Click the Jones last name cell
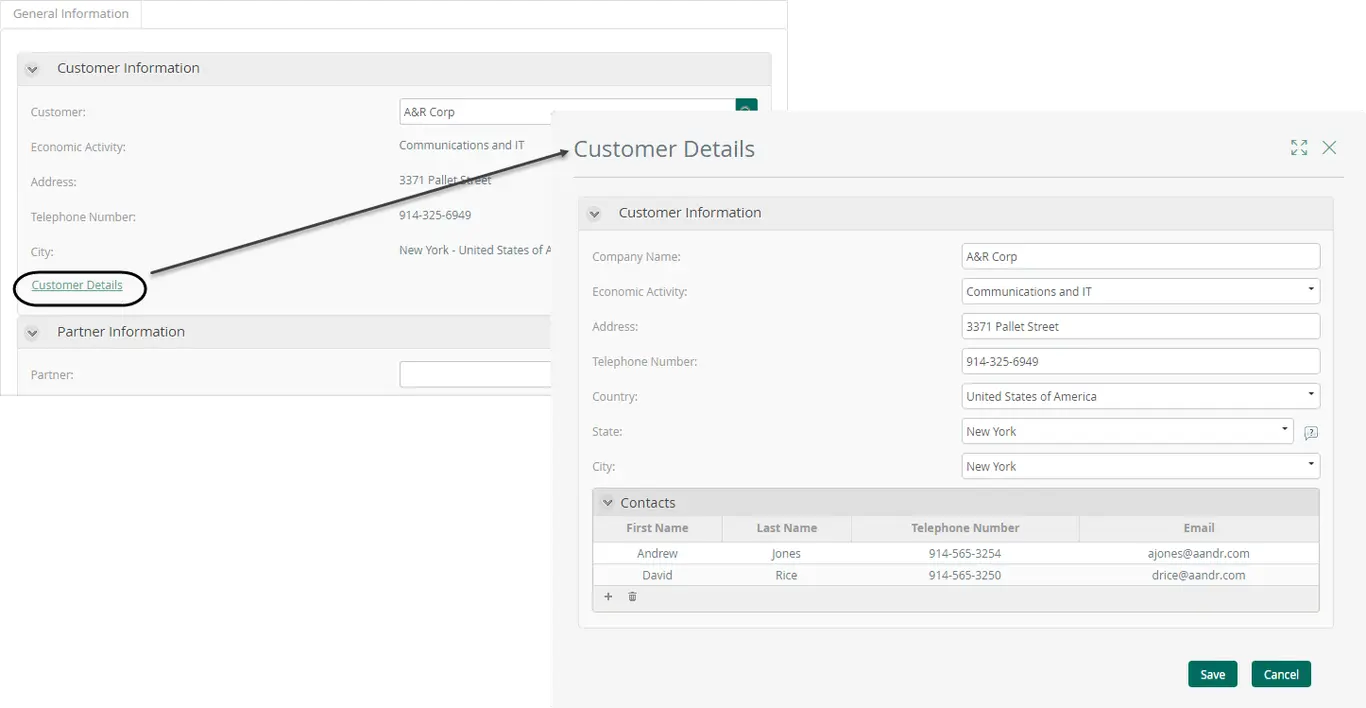Image resolution: width=1366 pixels, height=708 pixels. click(x=787, y=553)
